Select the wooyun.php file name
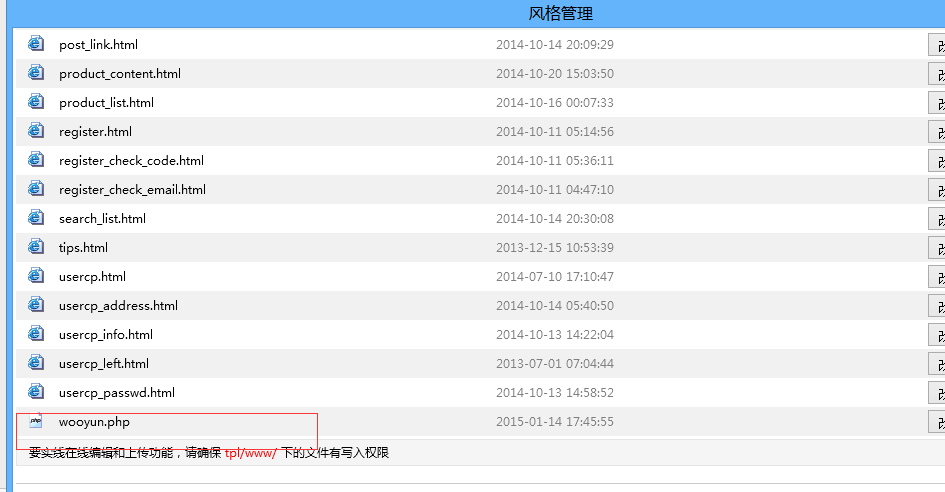 click(x=94, y=422)
